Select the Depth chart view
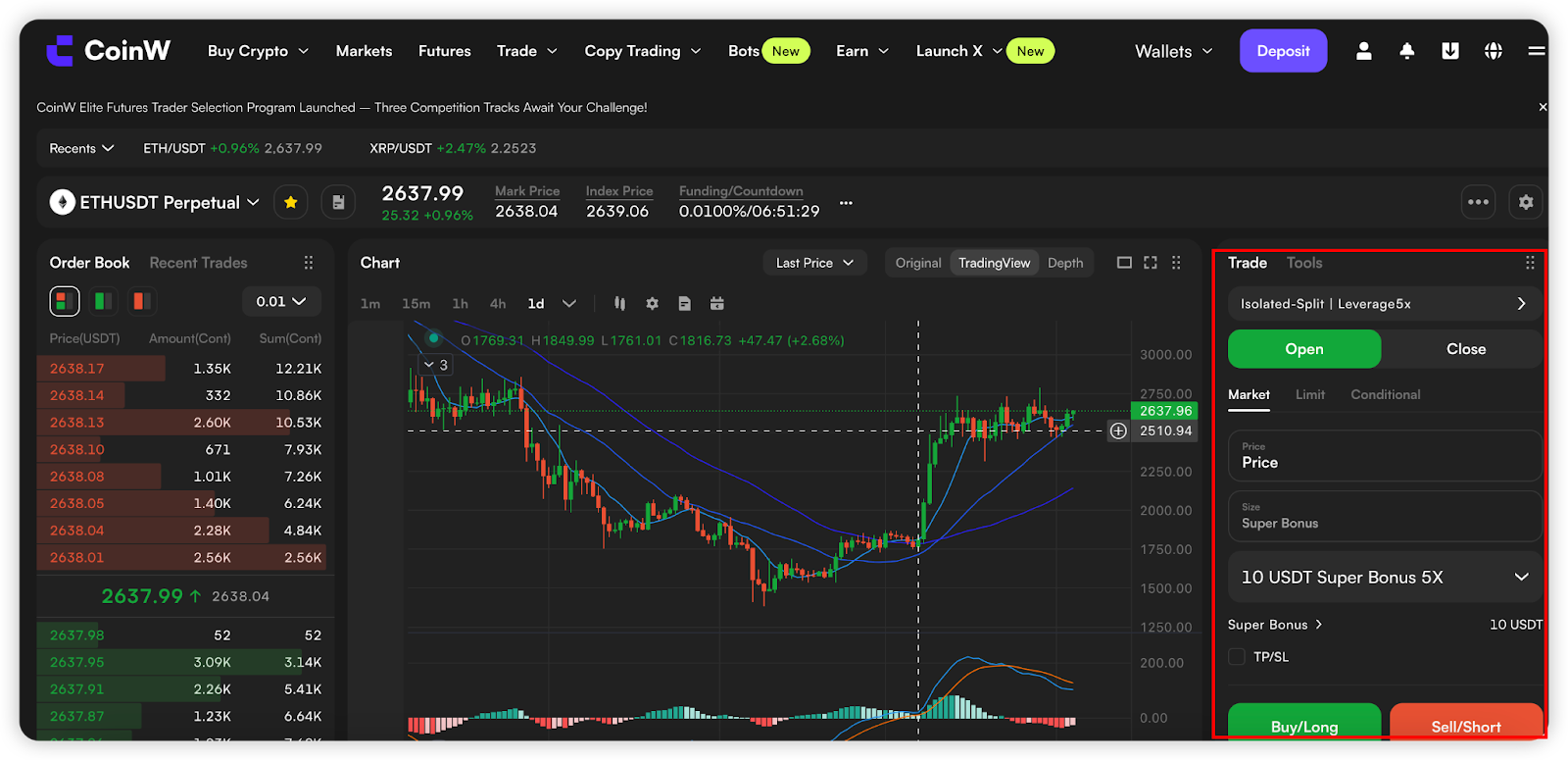This screenshot has width=1568, height=760. pos(1065,263)
